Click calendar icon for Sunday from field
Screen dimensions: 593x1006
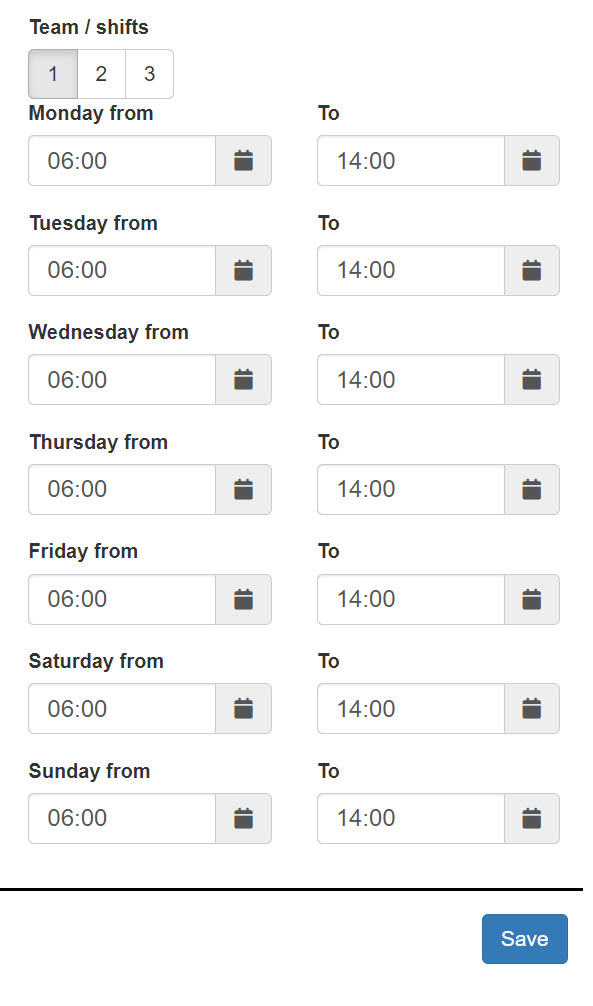click(x=243, y=819)
